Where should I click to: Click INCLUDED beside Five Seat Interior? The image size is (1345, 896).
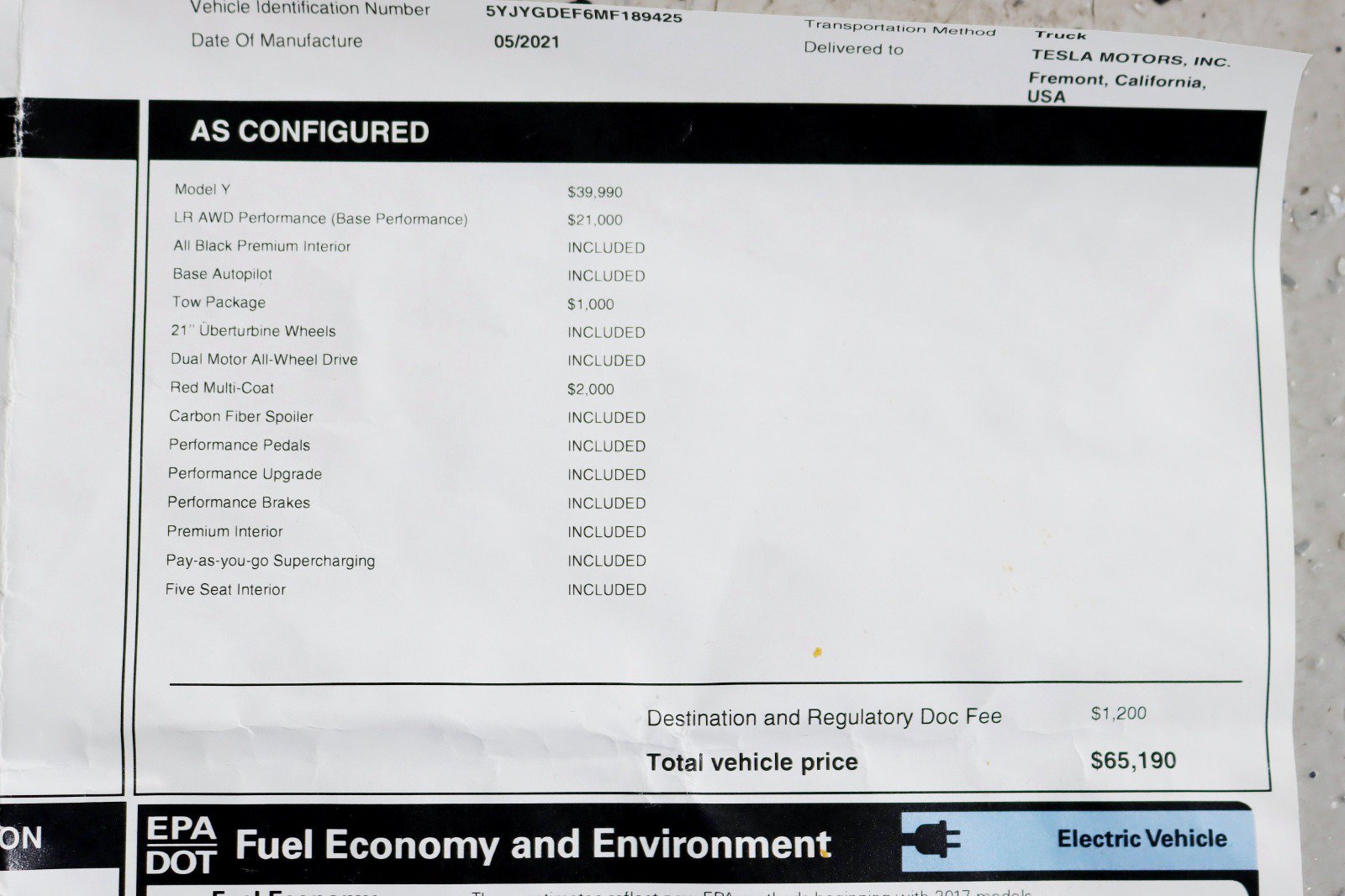click(606, 590)
